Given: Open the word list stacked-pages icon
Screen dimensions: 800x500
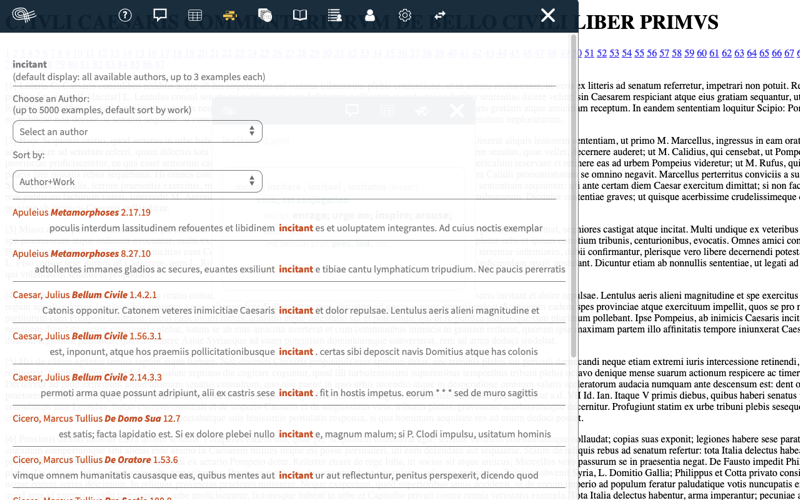Looking at the screenshot, I should 265,15.
